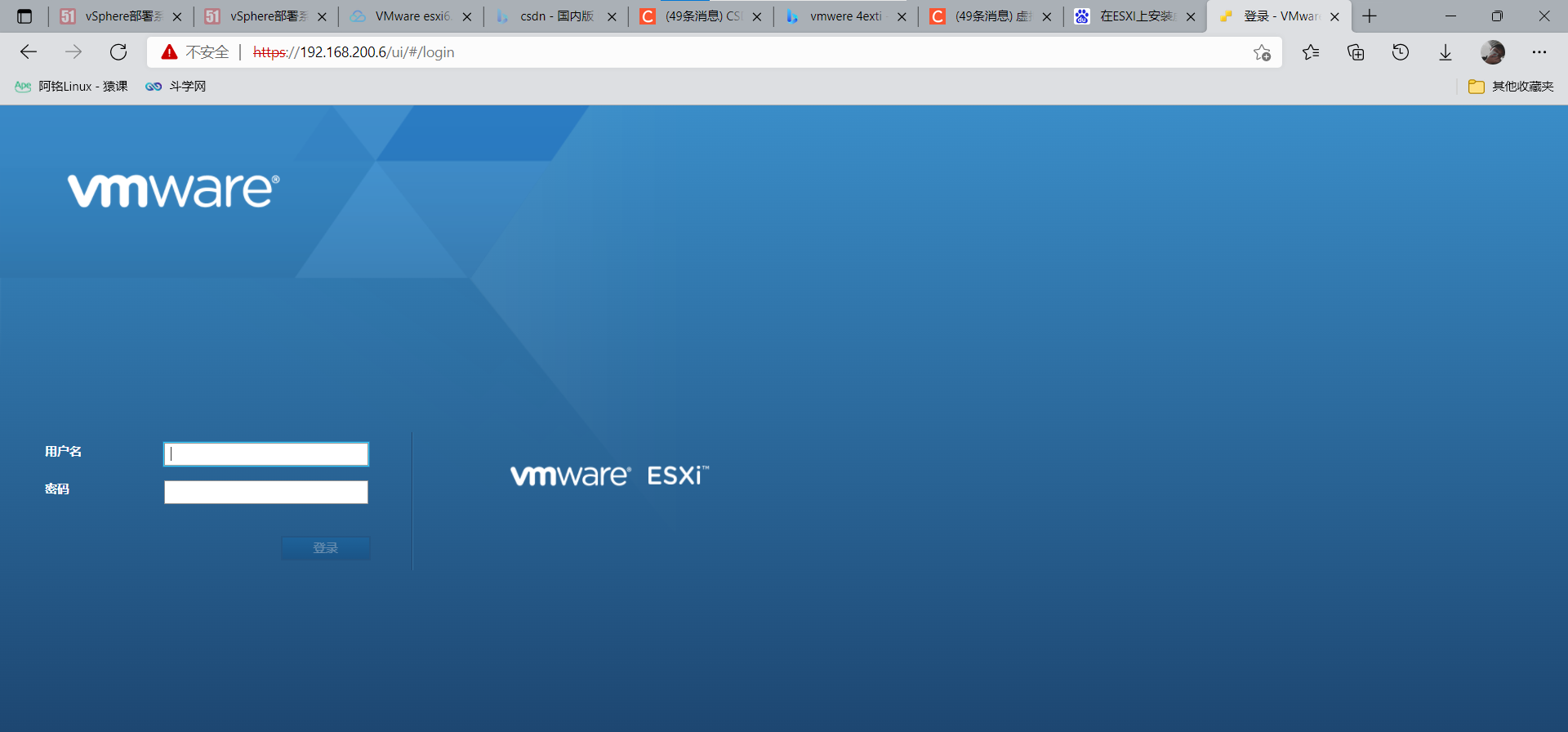This screenshot has height=732, width=1568.
Task: Close the VMware esxi6 tab
Action: coord(467,16)
